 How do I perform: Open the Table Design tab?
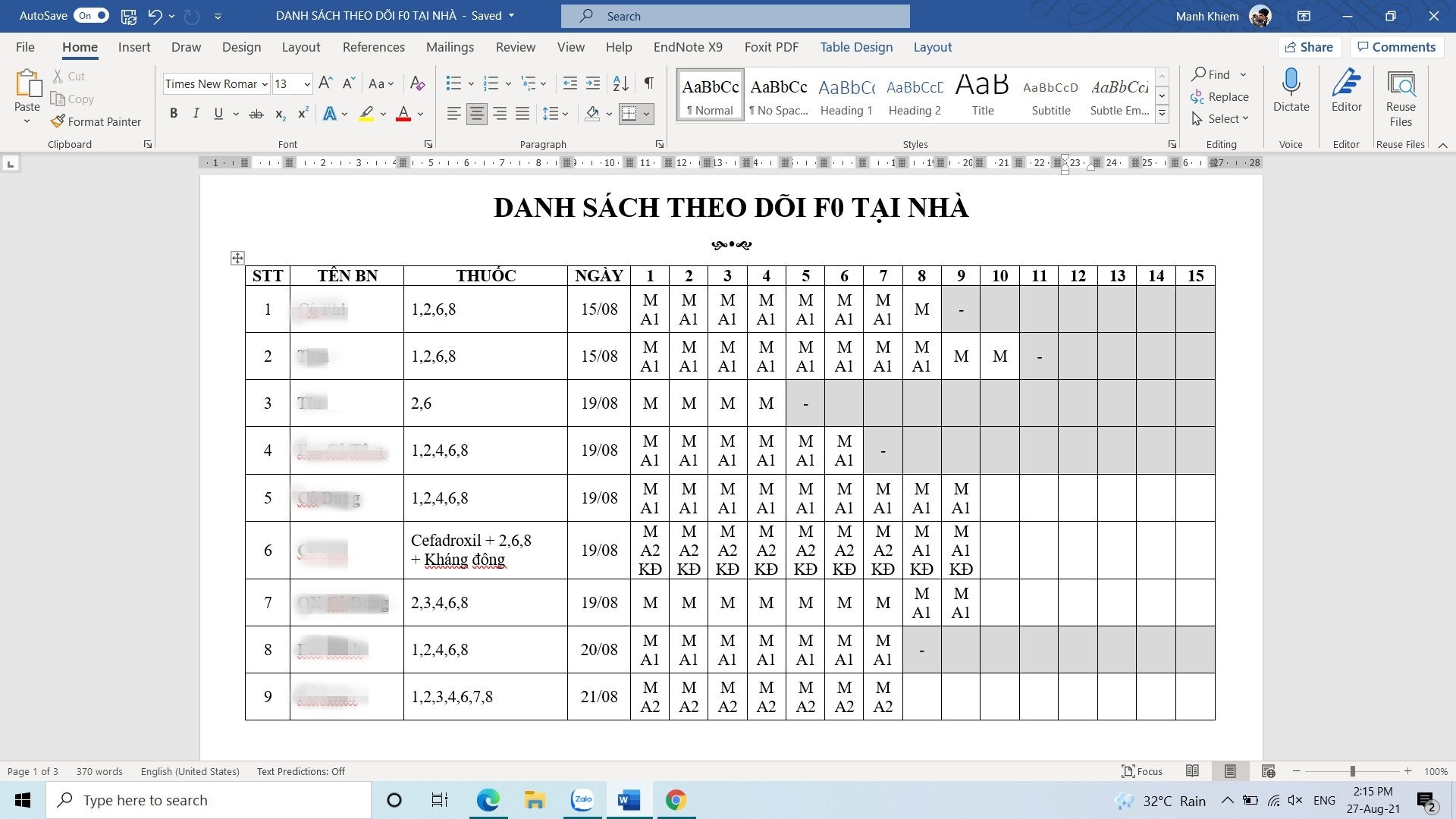coord(856,47)
